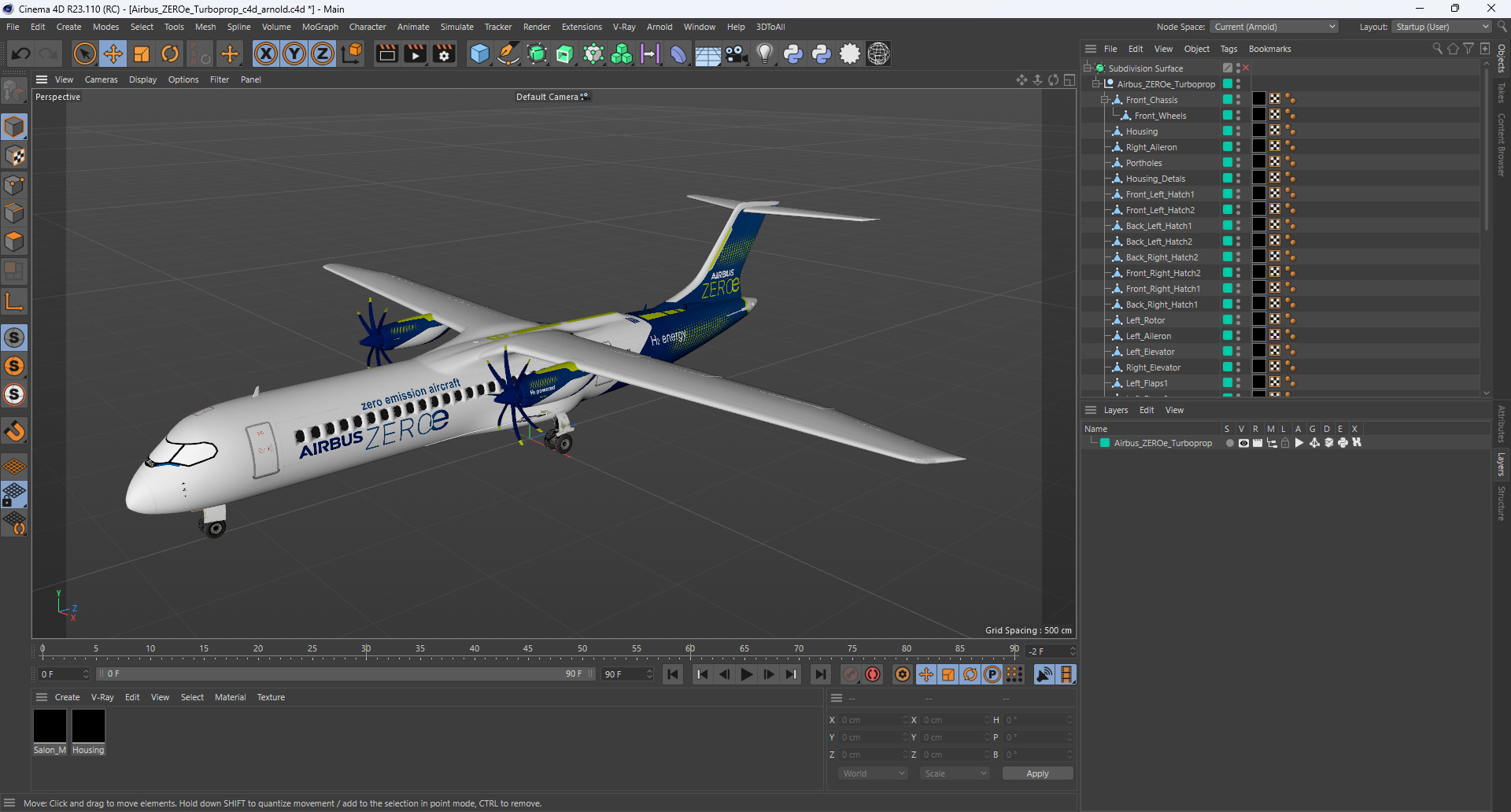Viewport: 1511px width, 812px height.
Task: Open the MoGraph menu
Action: click(320, 27)
